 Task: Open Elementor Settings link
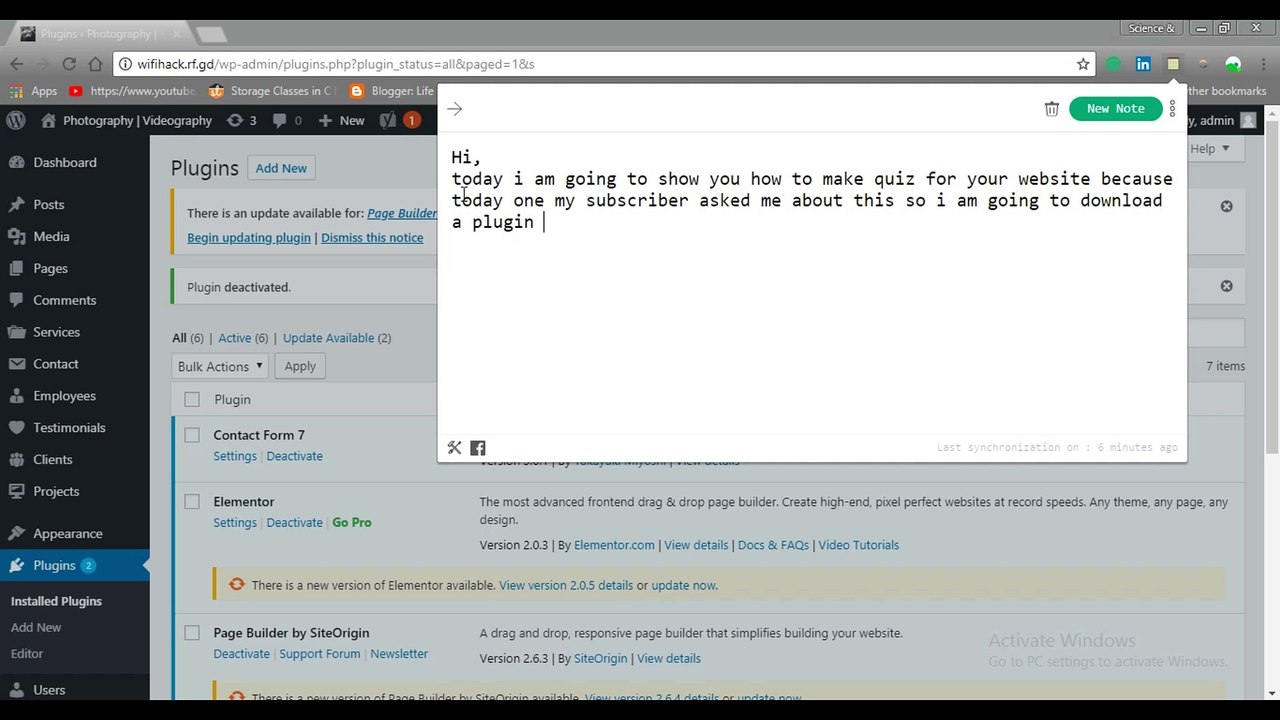click(x=235, y=523)
